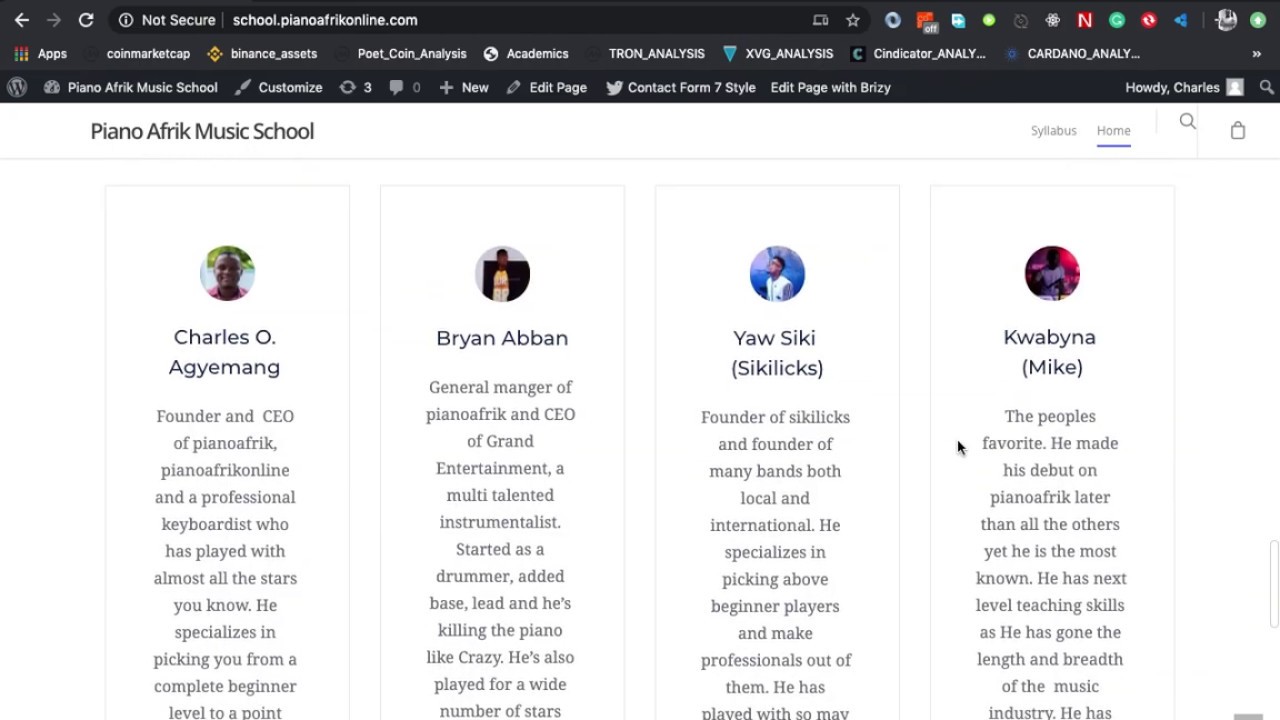The width and height of the screenshot is (1280, 720).
Task: Click Edit Page in the admin bar
Action: pyautogui.click(x=546, y=88)
